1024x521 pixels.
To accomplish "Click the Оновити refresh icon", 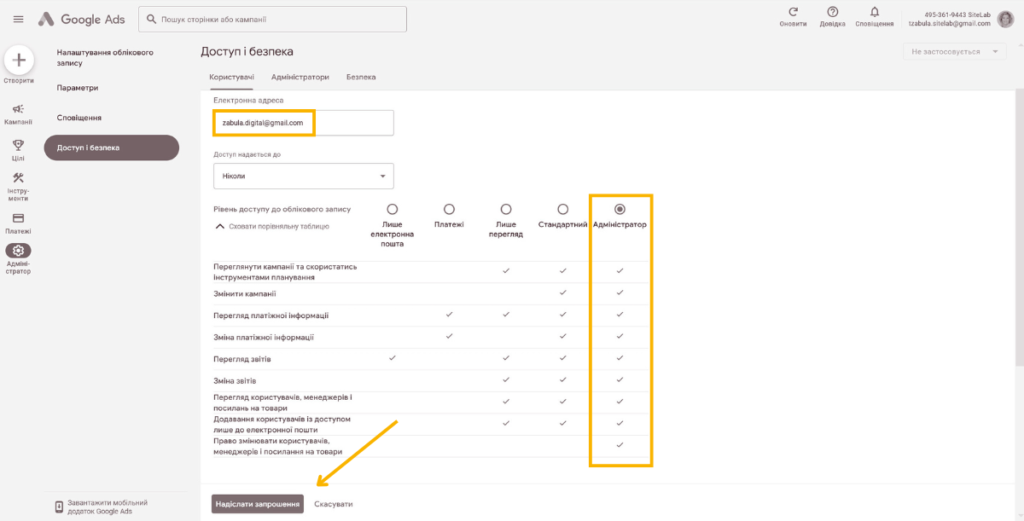I will coord(793,12).
